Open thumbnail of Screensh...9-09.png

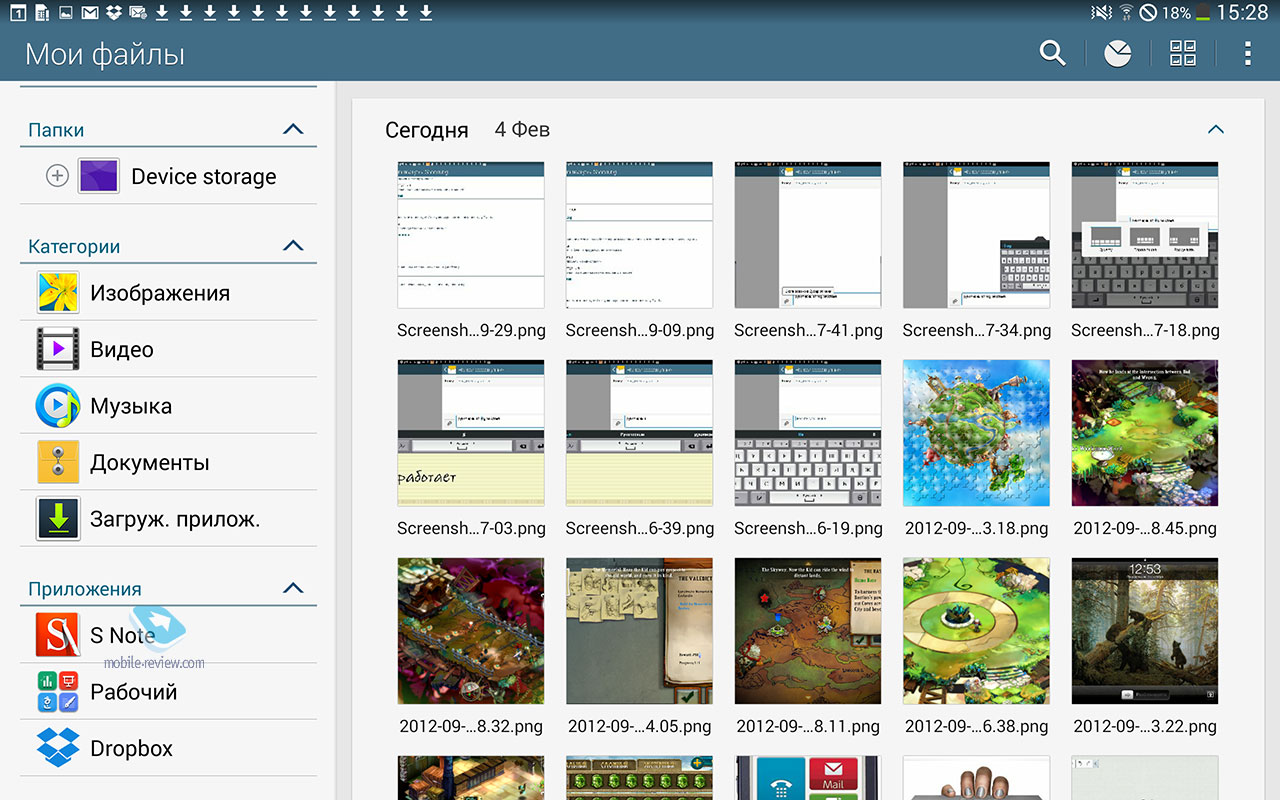[x=639, y=235]
